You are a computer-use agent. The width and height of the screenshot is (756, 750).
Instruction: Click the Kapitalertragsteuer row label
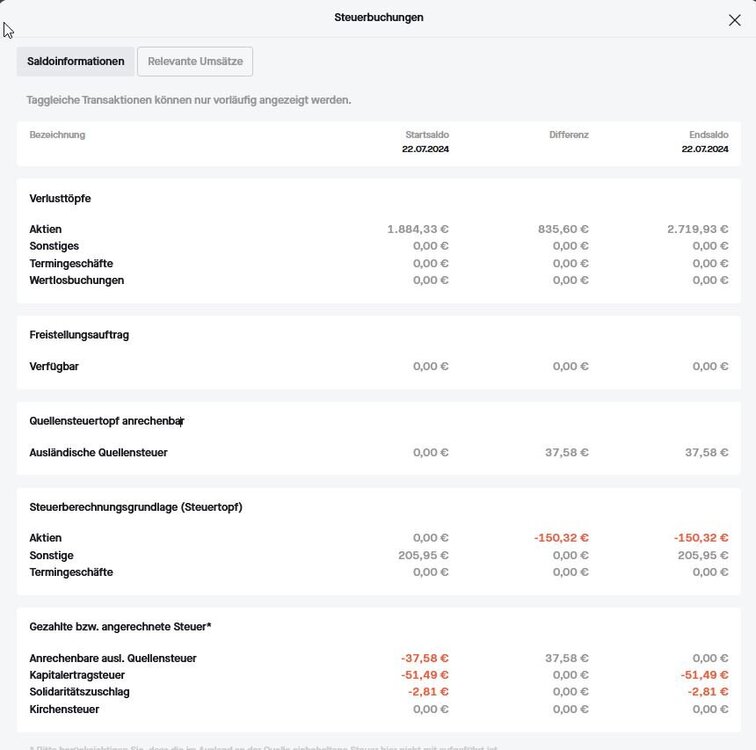tap(77, 675)
